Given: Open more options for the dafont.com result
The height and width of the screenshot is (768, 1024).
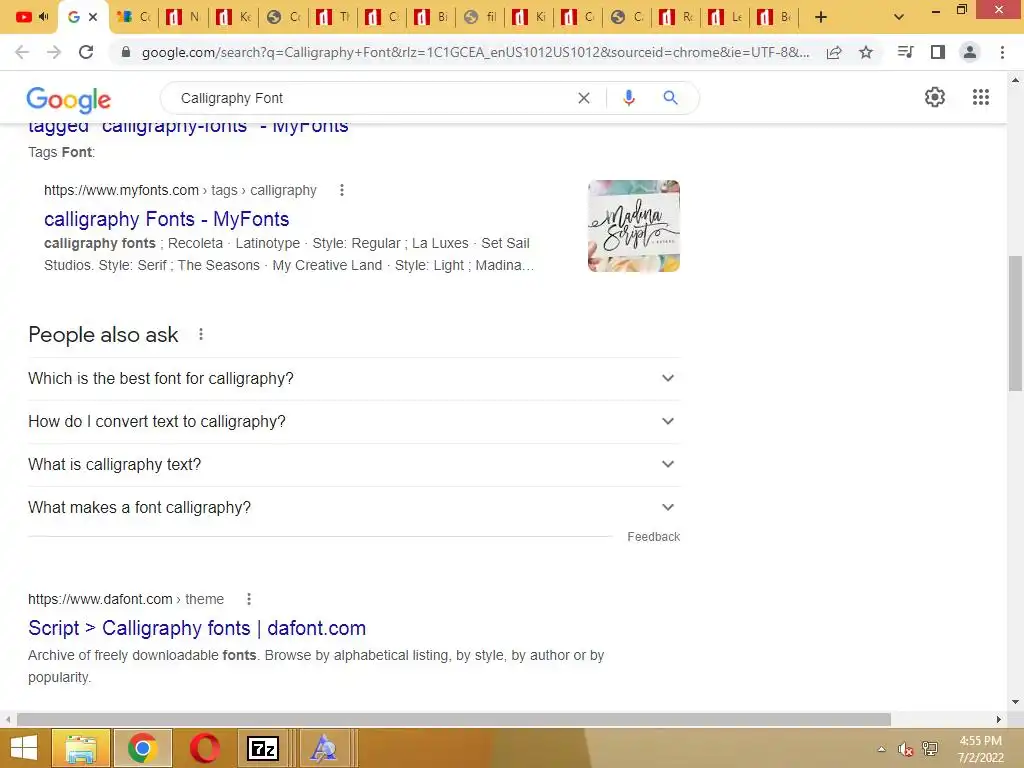Looking at the screenshot, I should click(x=249, y=599).
